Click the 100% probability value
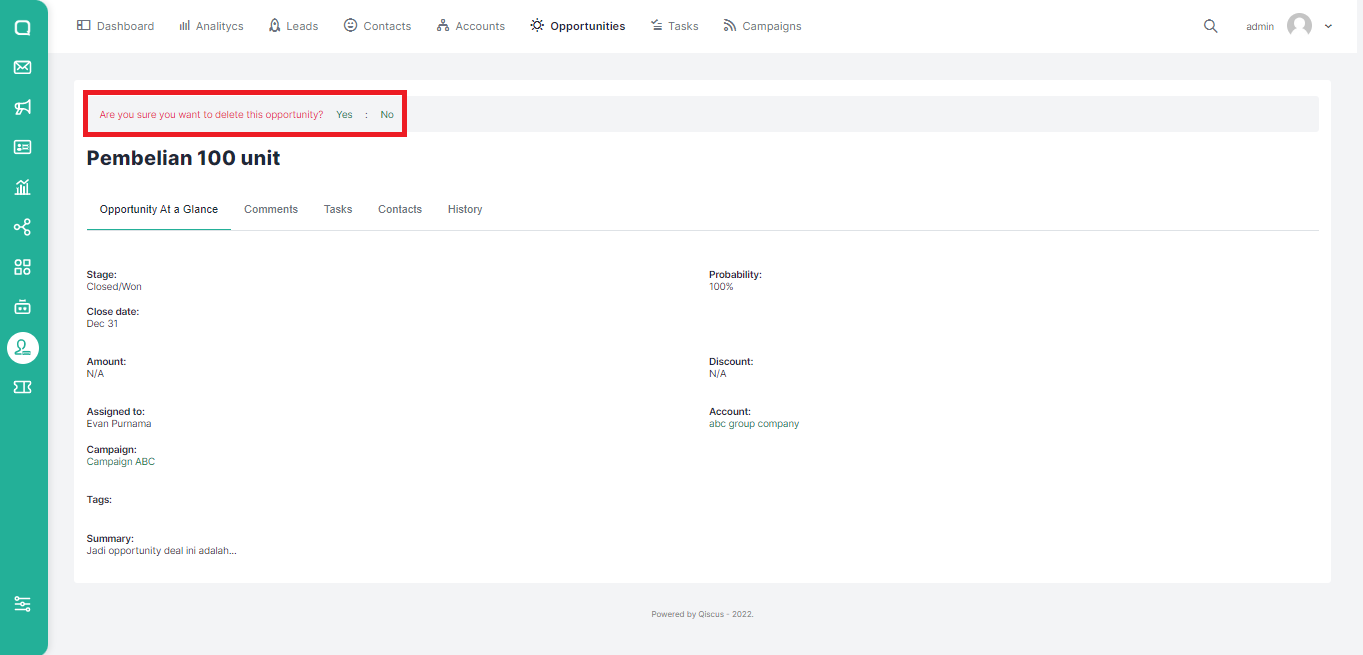The image size is (1363, 655). coord(721,287)
